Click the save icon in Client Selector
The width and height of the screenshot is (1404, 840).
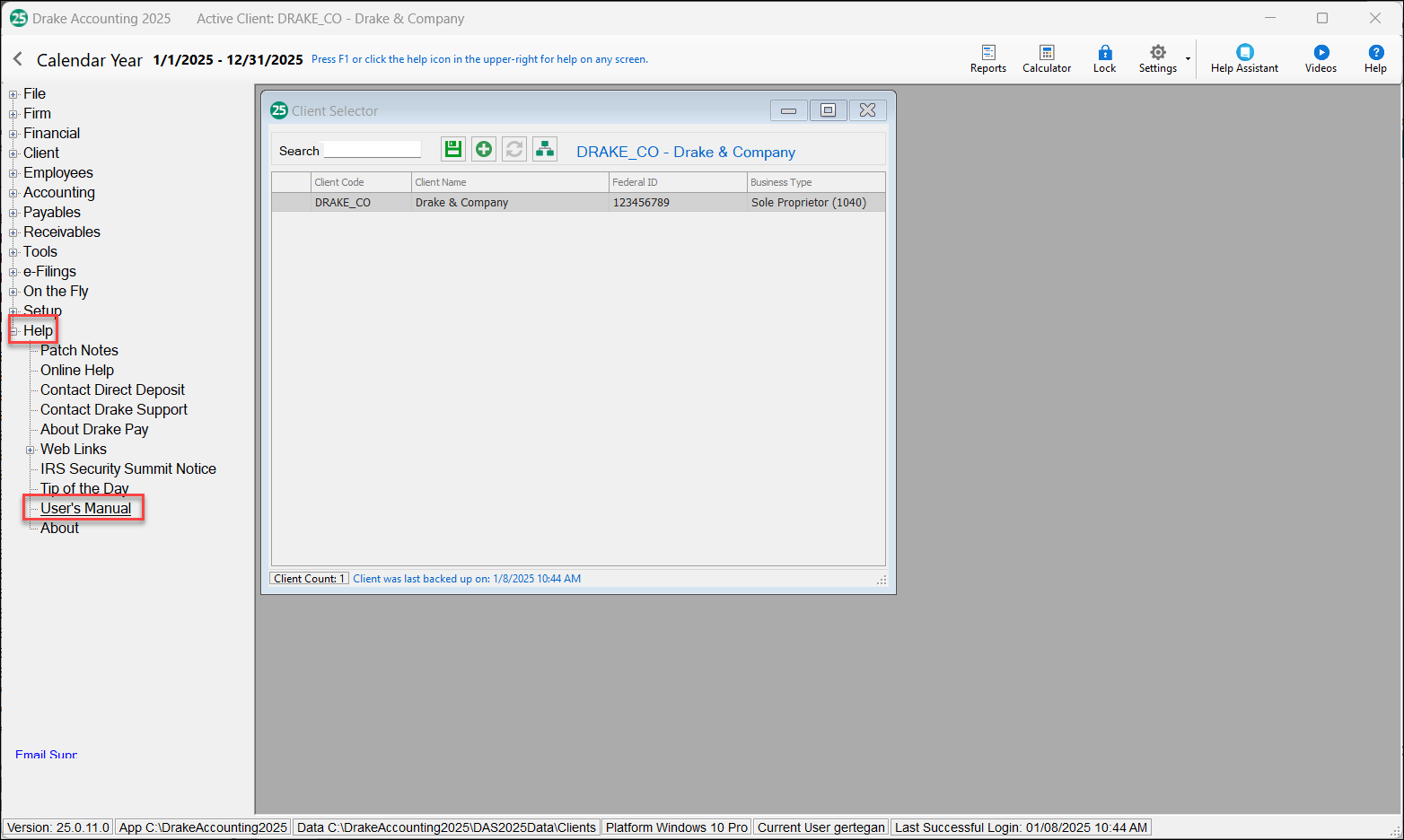[x=452, y=148]
